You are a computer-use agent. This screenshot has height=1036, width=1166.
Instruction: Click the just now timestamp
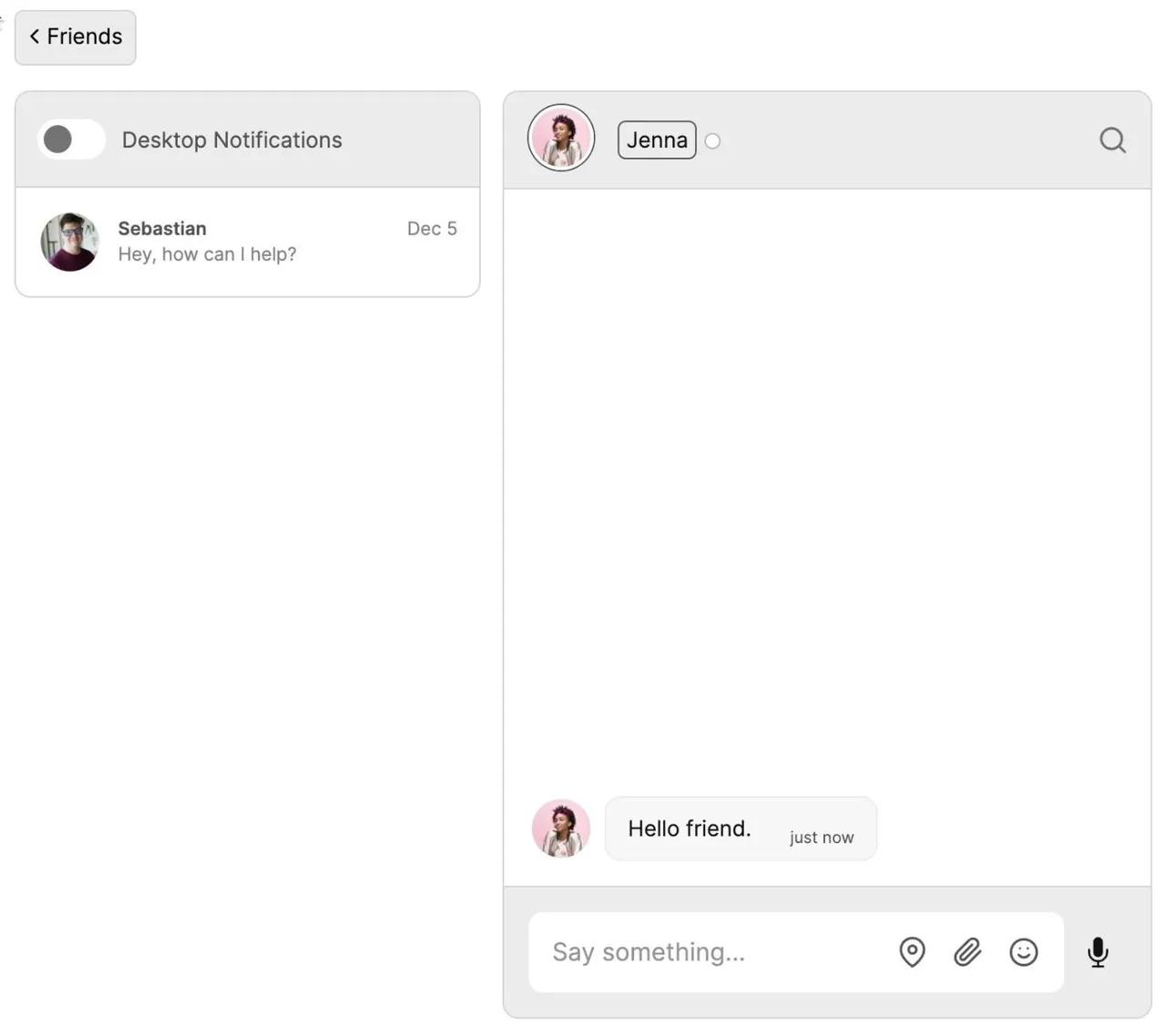click(x=822, y=836)
